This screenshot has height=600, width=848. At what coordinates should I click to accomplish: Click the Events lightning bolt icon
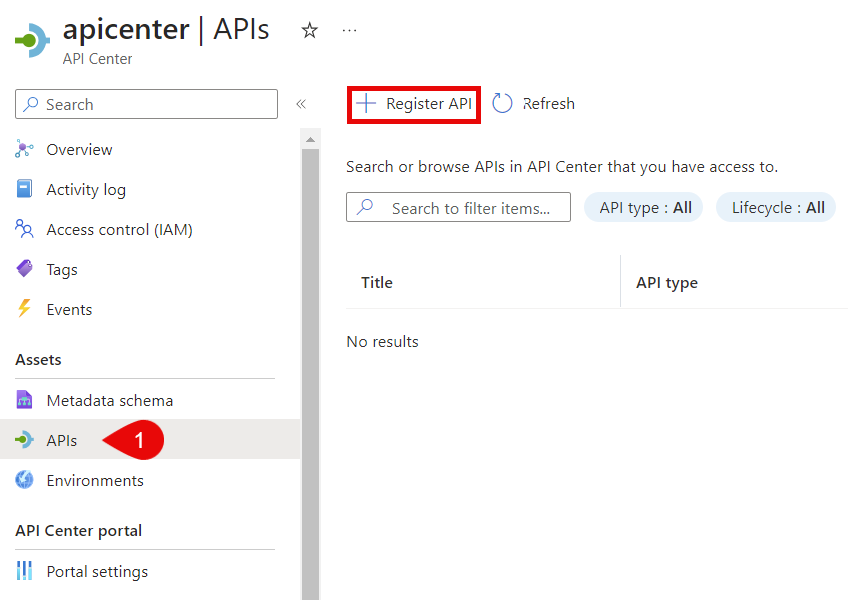24,308
